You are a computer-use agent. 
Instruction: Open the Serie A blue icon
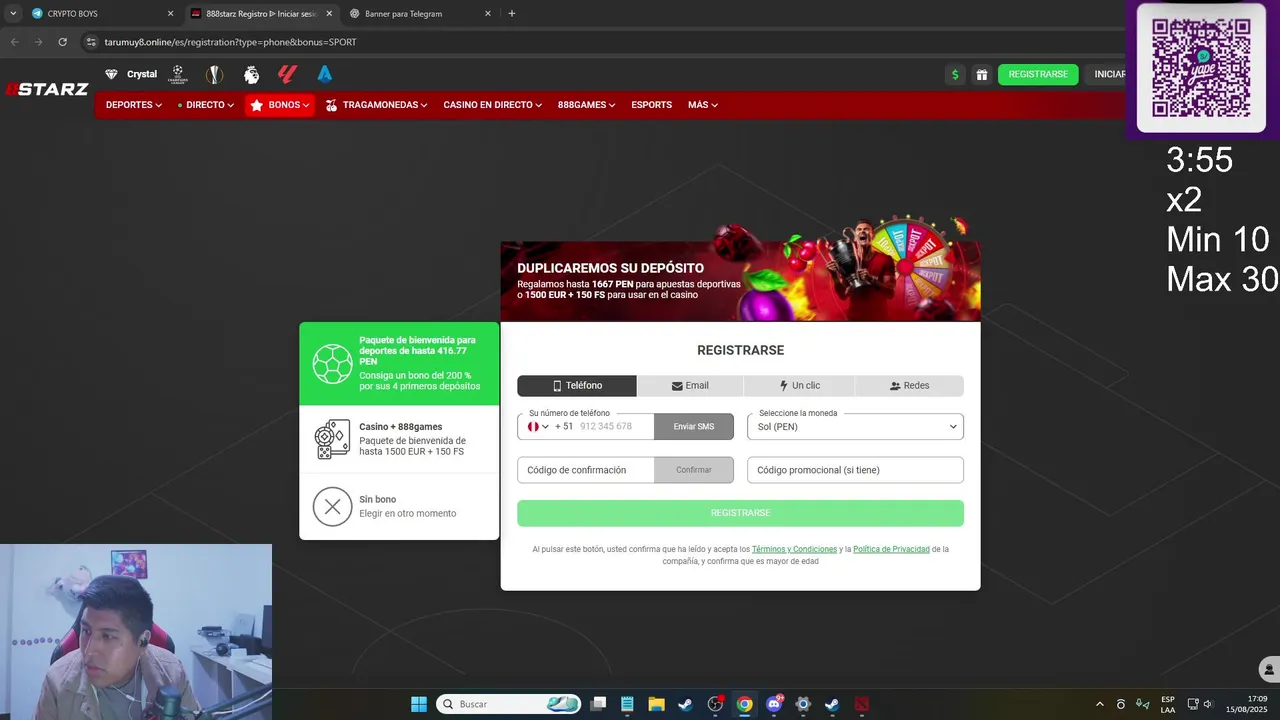point(324,74)
